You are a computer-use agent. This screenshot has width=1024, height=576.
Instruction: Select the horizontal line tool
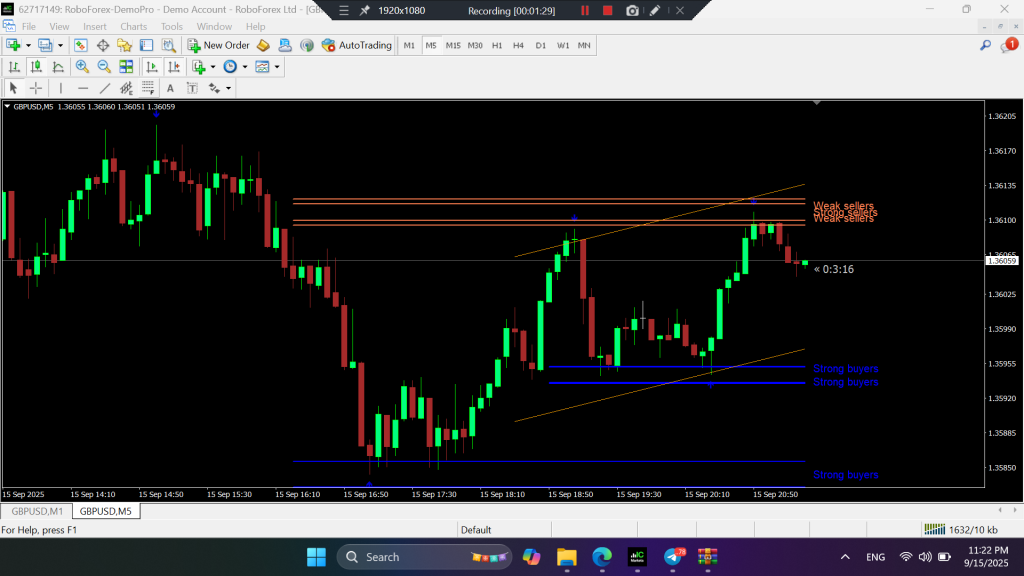[83, 88]
